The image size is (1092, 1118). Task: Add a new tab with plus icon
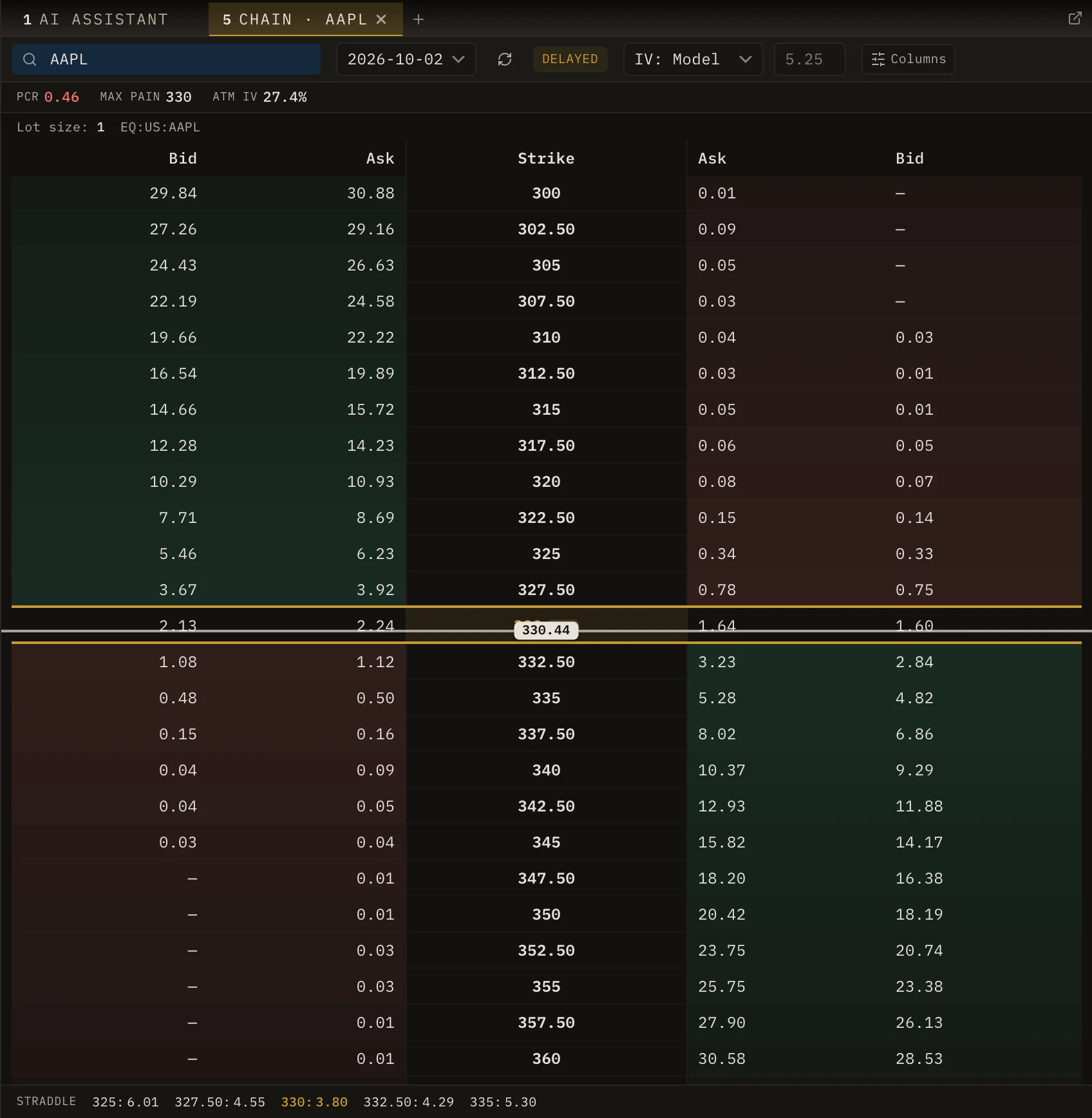[x=419, y=19]
